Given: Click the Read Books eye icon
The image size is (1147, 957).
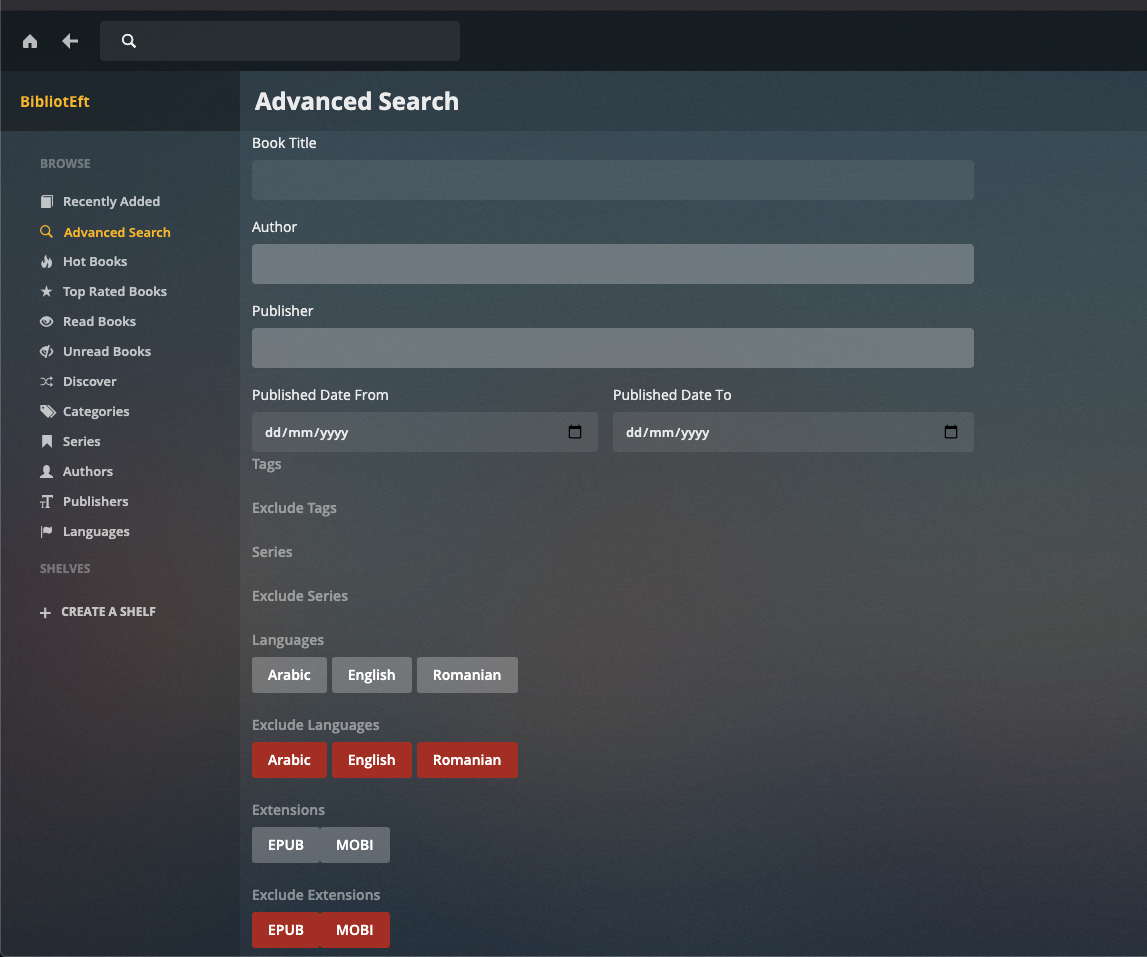Looking at the screenshot, I should (x=47, y=321).
